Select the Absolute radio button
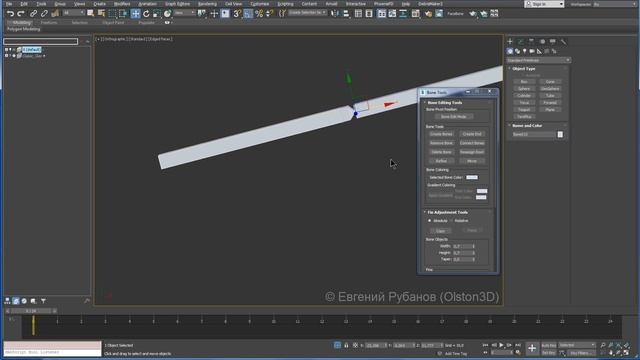640x360 pixels. click(429, 220)
